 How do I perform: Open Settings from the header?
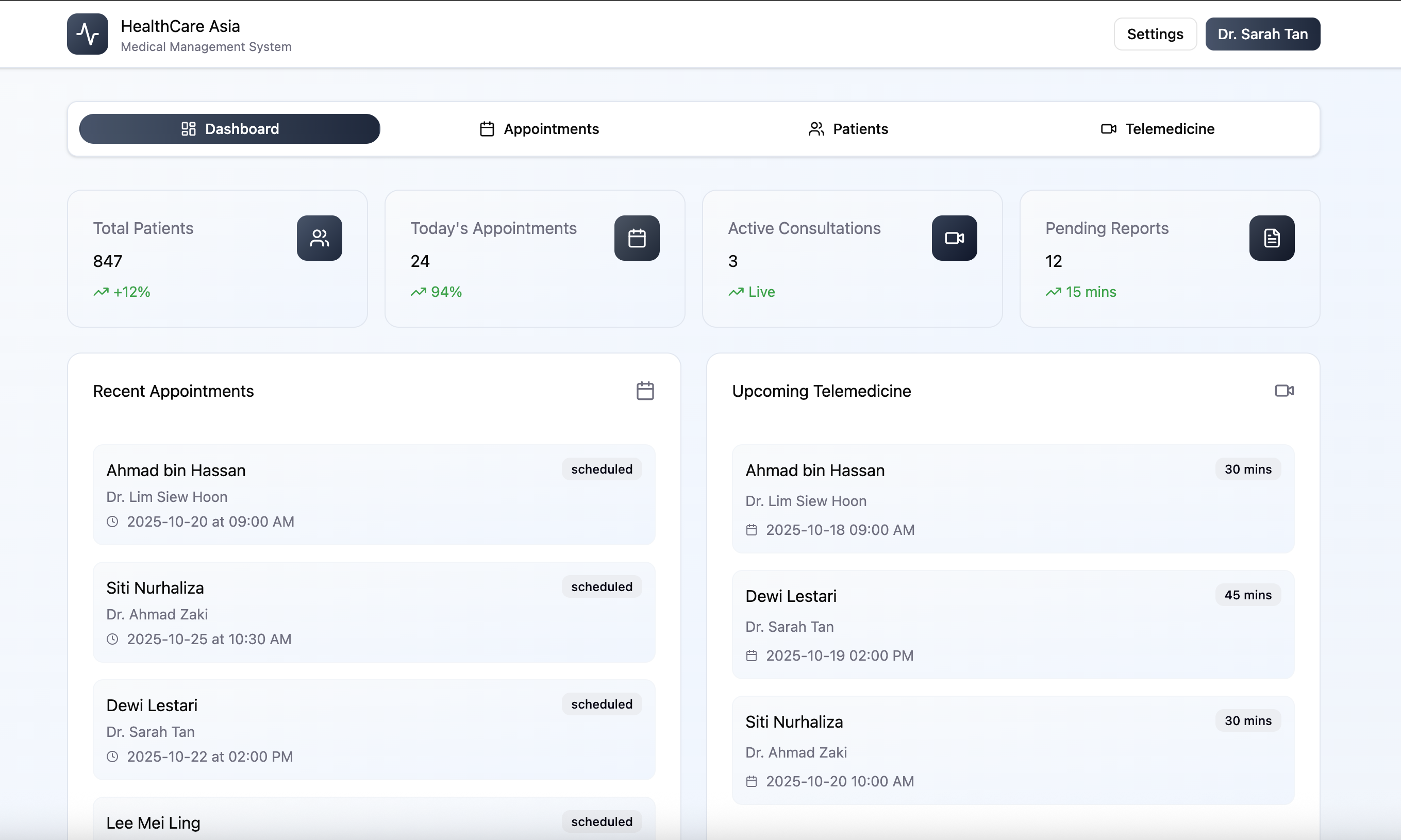point(1155,34)
